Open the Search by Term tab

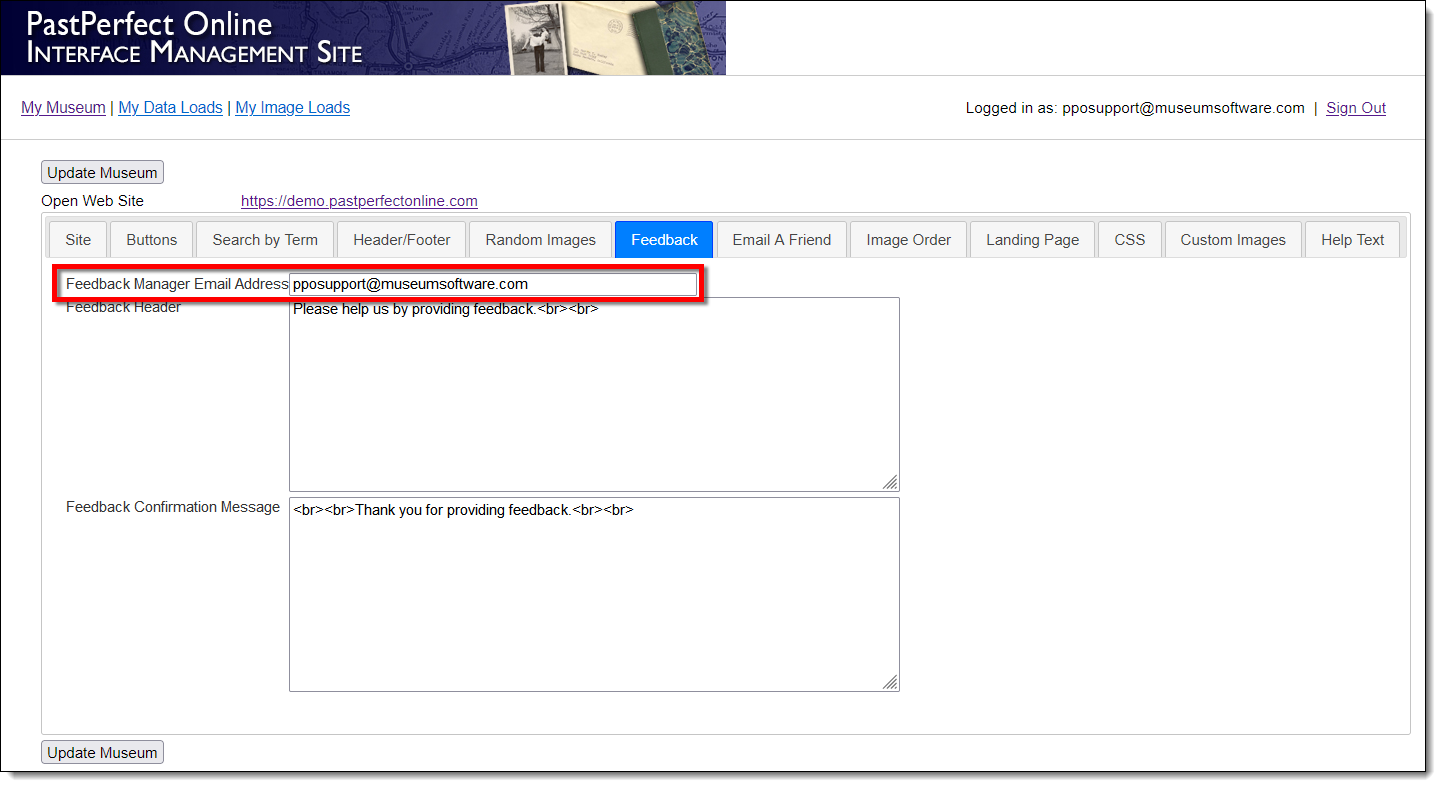coord(265,240)
